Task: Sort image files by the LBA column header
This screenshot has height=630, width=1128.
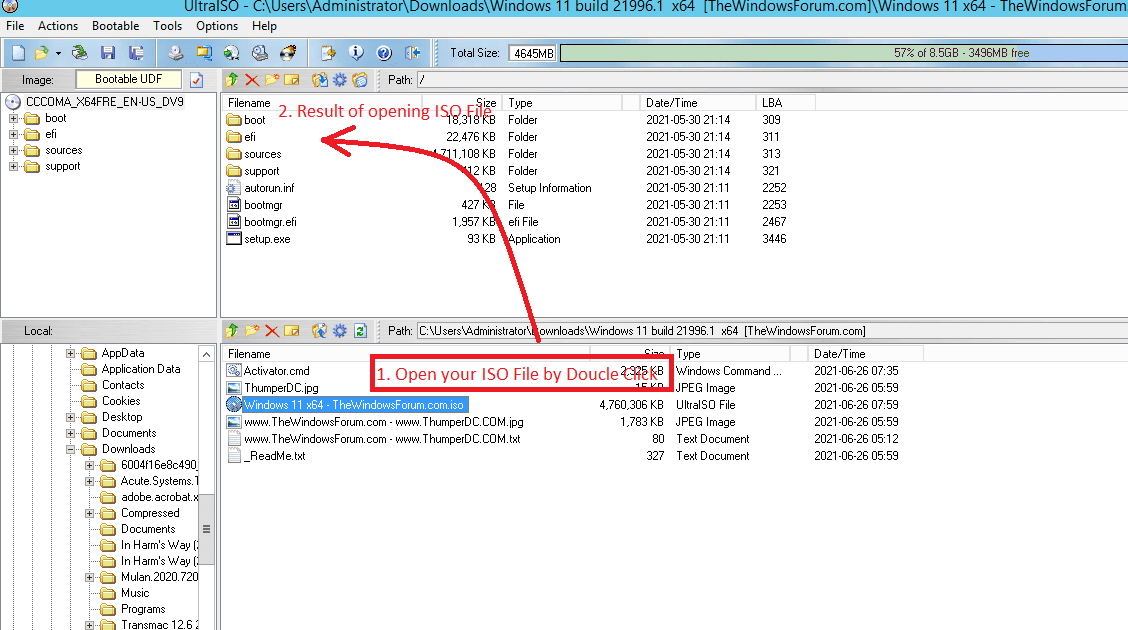Action: tap(786, 103)
